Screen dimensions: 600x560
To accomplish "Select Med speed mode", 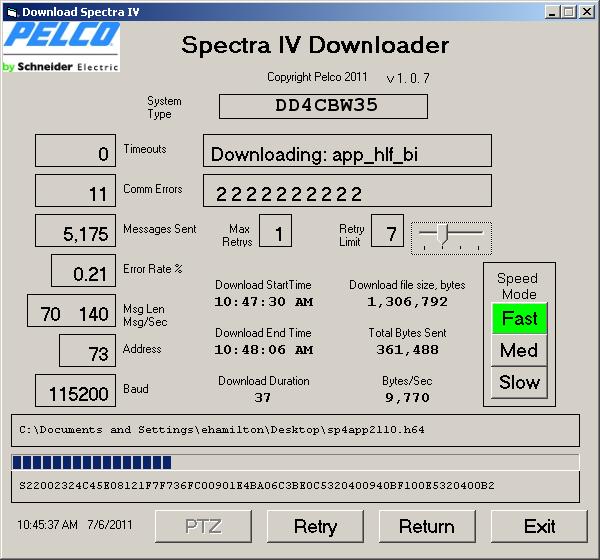I will (x=519, y=350).
